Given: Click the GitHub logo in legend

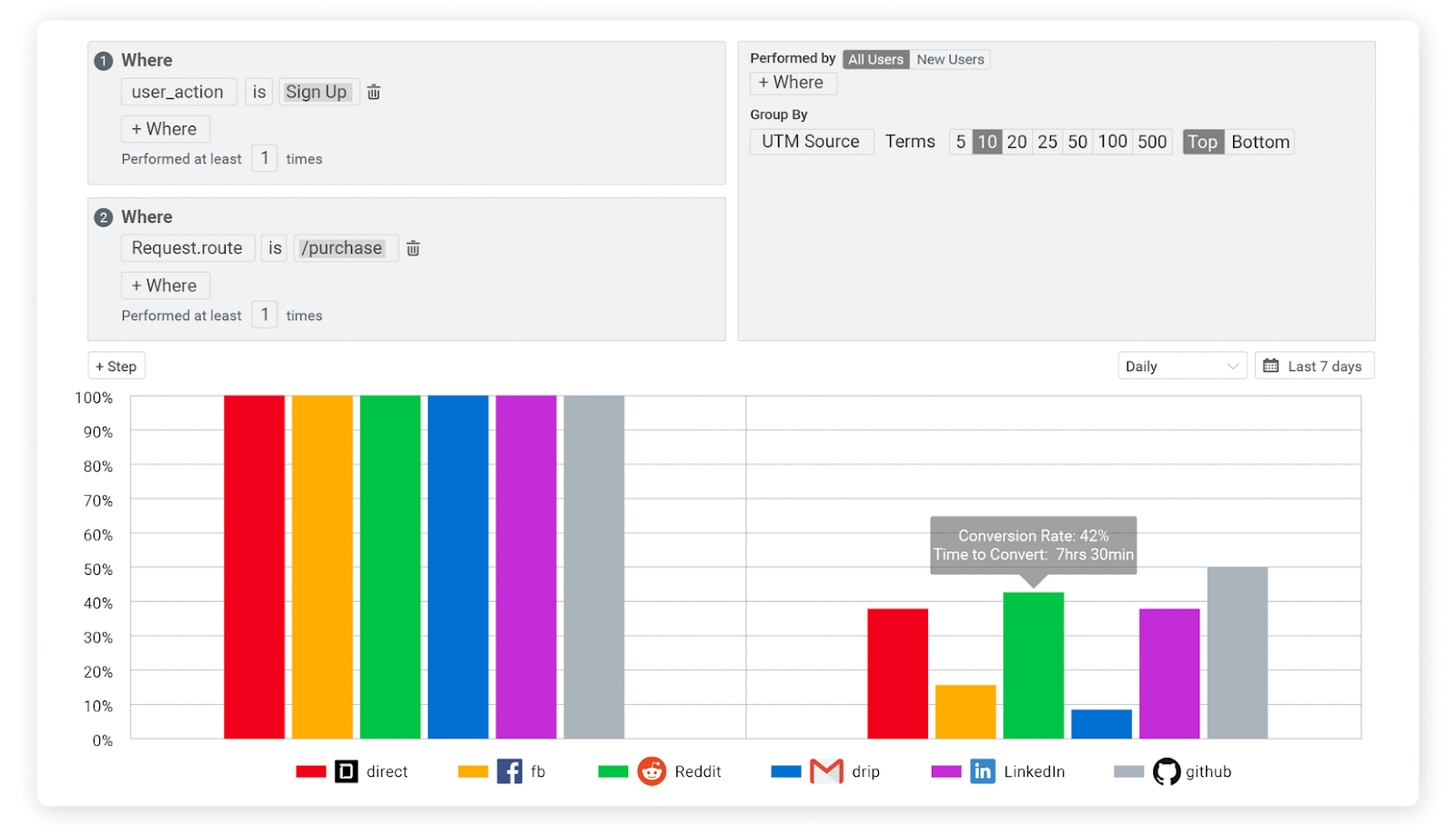Looking at the screenshot, I should coord(1167,771).
